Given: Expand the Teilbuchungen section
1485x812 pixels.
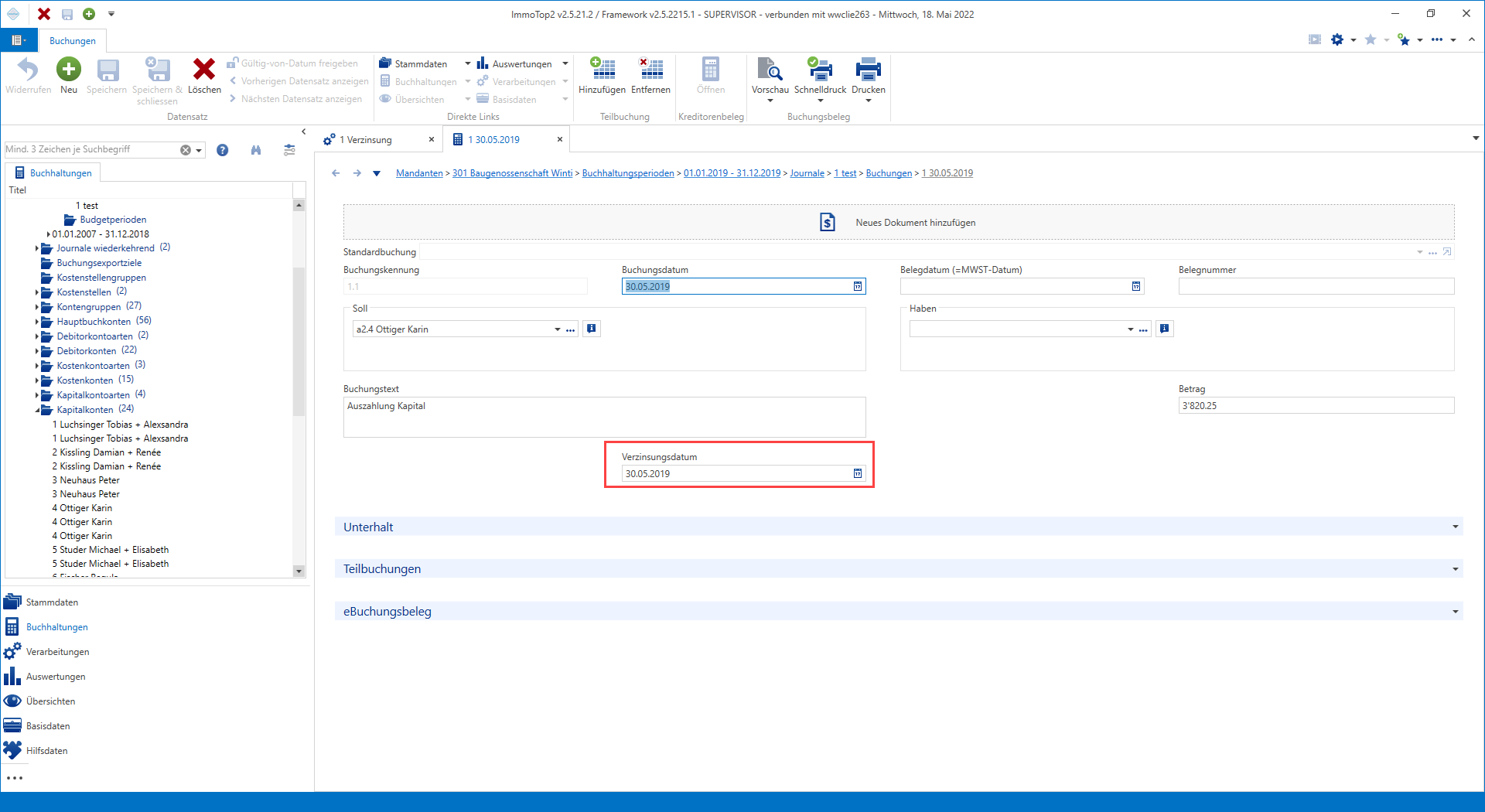Looking at the screenshot, I should (x=1456, y=569).
